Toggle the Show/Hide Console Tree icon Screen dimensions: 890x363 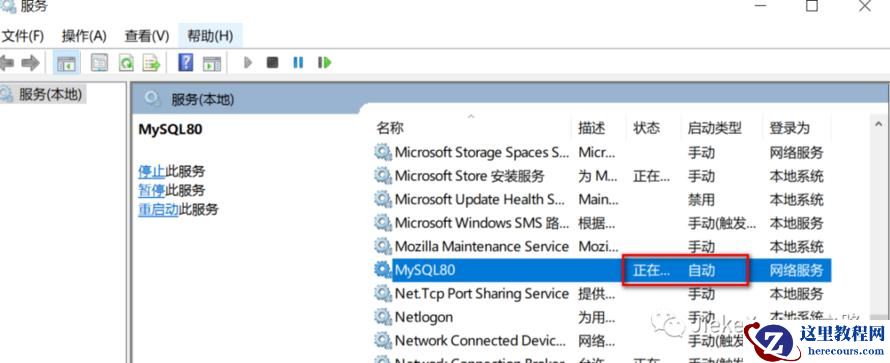(66, 63)
